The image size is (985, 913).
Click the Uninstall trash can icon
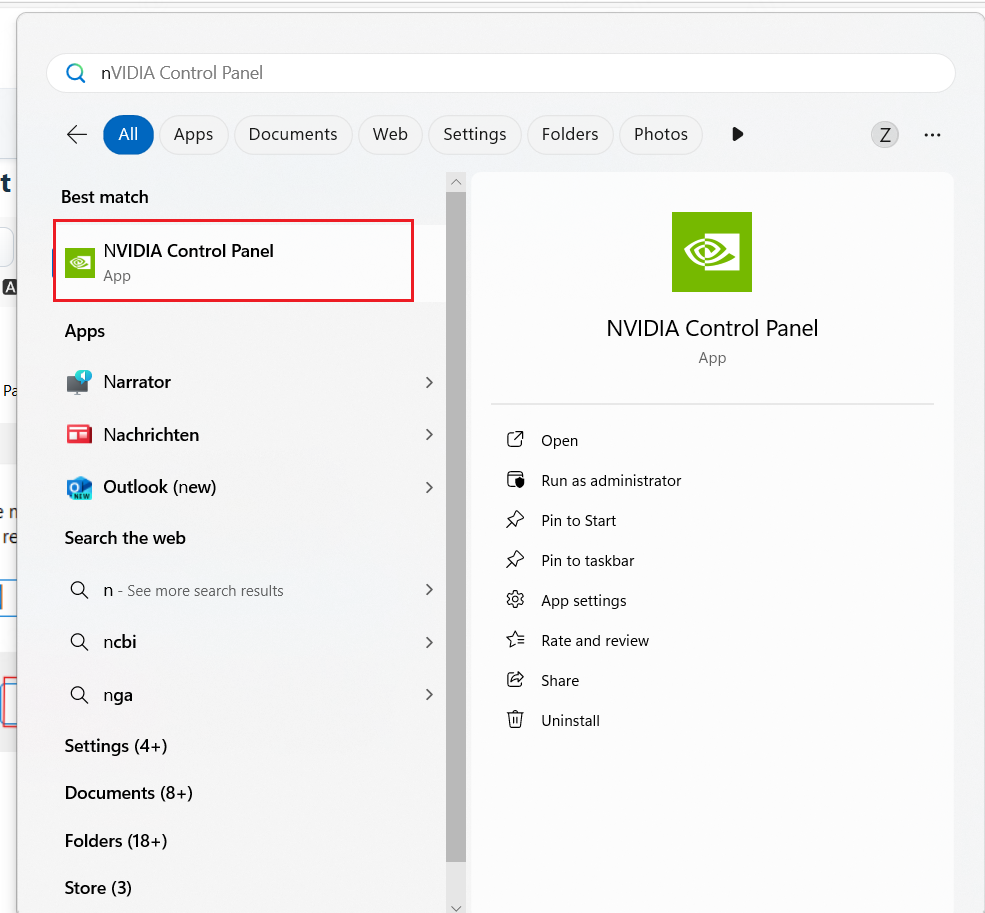point(515,719)
